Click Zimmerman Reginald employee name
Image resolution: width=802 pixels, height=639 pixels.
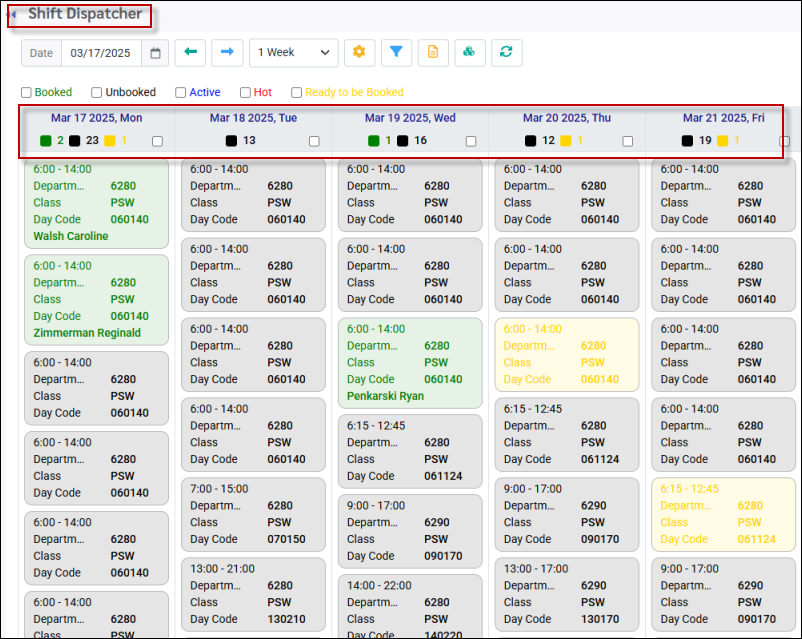(87, 333)
